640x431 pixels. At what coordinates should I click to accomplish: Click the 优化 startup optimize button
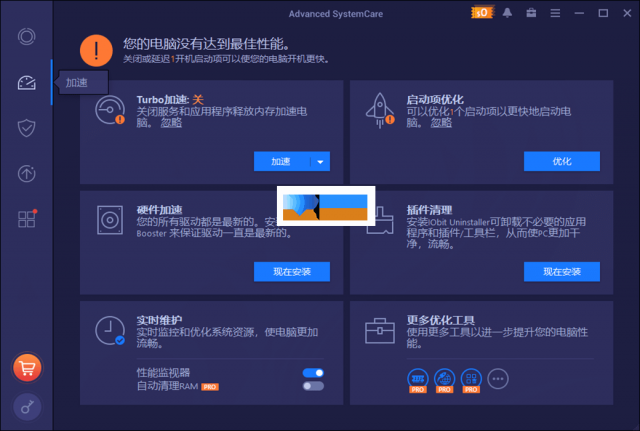click(562, 161)
